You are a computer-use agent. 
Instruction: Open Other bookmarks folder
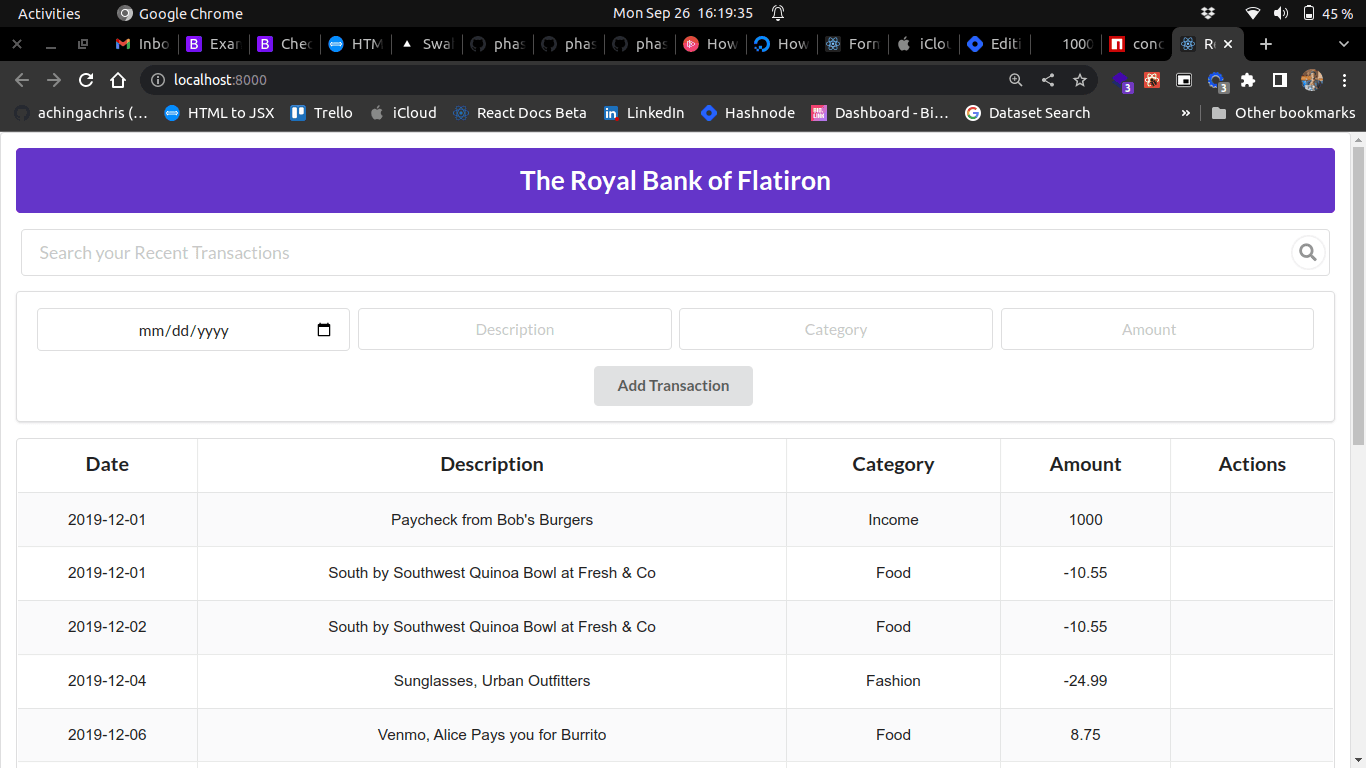coord(1283,113)
